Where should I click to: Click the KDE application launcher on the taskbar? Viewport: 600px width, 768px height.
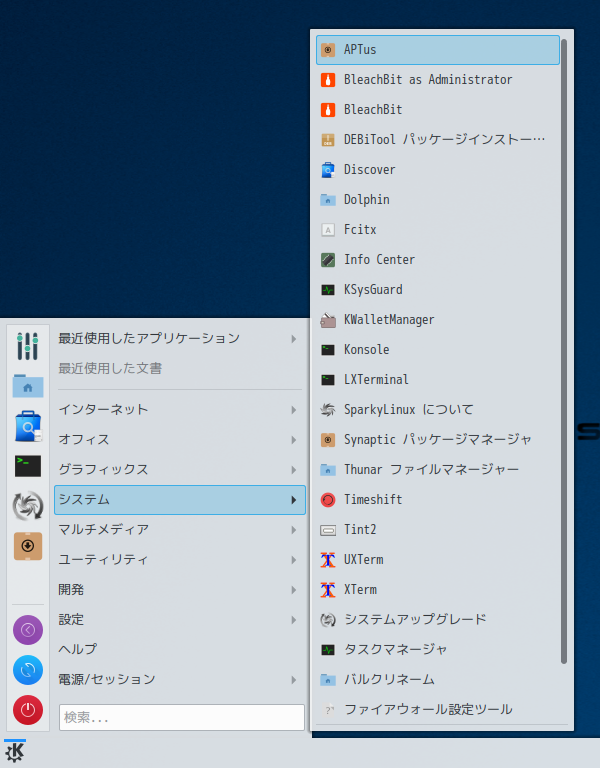coord(15,753)
